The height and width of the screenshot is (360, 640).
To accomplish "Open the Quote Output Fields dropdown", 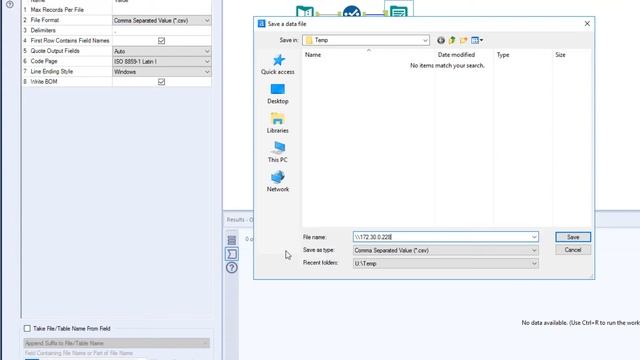I will [x=162, y=51].
